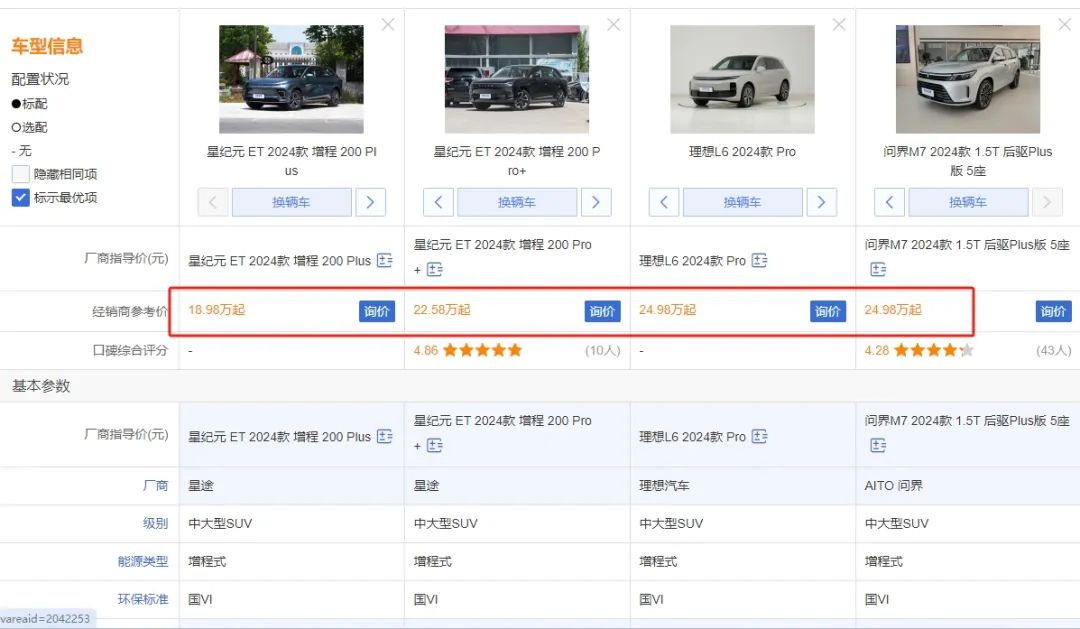This screenshot has width=1080, height=629.
Task: Click the 问界M7 24.98万起 dealer price
Action: (x=893, y=310)
